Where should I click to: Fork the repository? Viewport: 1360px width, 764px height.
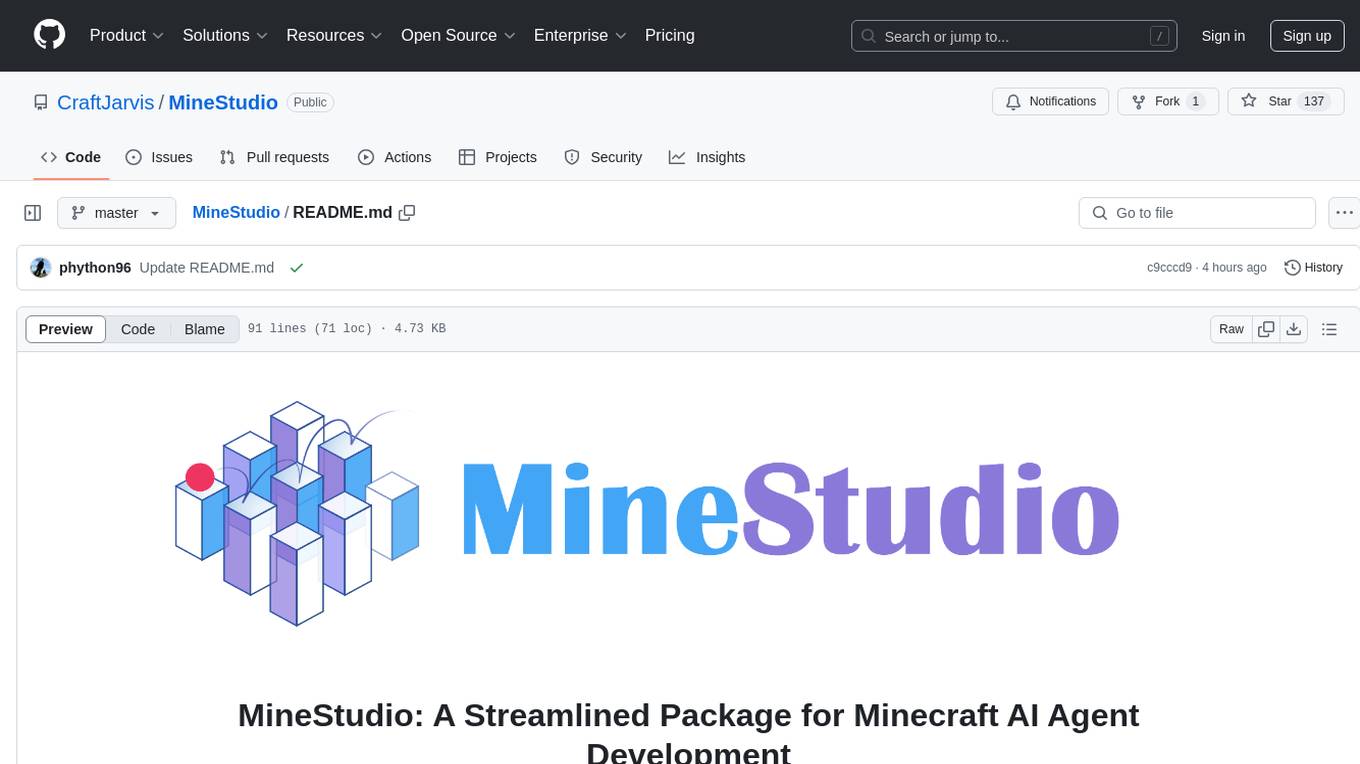(x=1168, y=101)
